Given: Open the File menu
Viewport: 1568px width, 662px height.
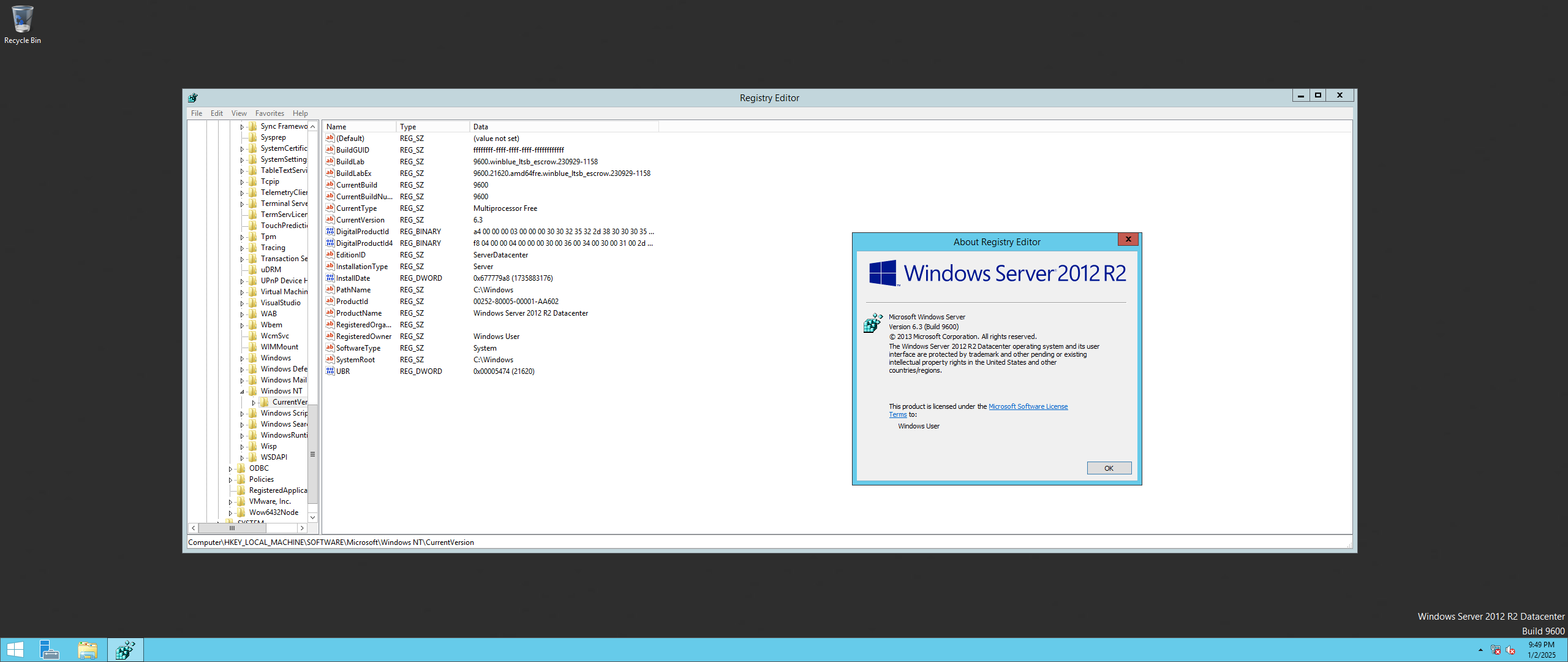Looking at the screenshot, I should point(197,113).
